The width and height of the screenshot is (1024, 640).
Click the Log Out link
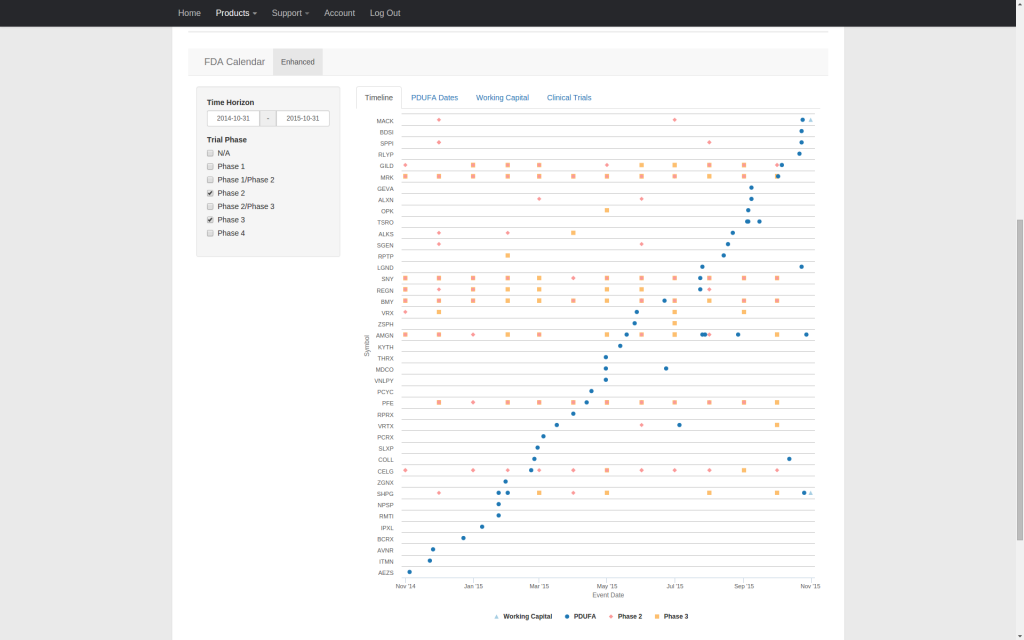[x=385, y=13]
